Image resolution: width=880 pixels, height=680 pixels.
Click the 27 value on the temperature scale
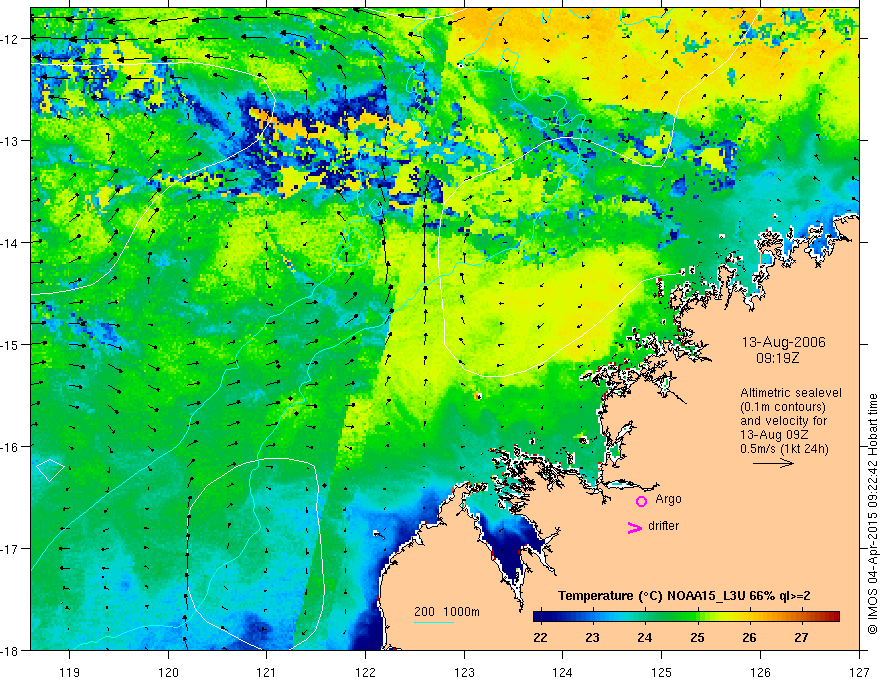[801, 637]
